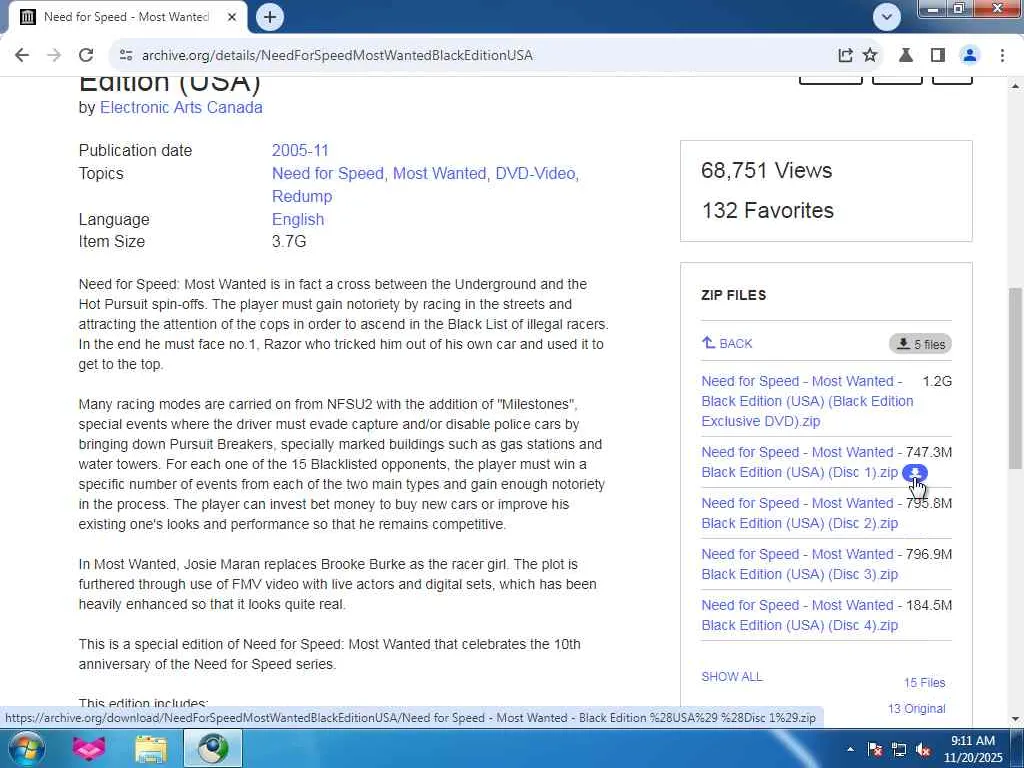Open the 13 Original link
1024x768 pixels.
(916, 709)
